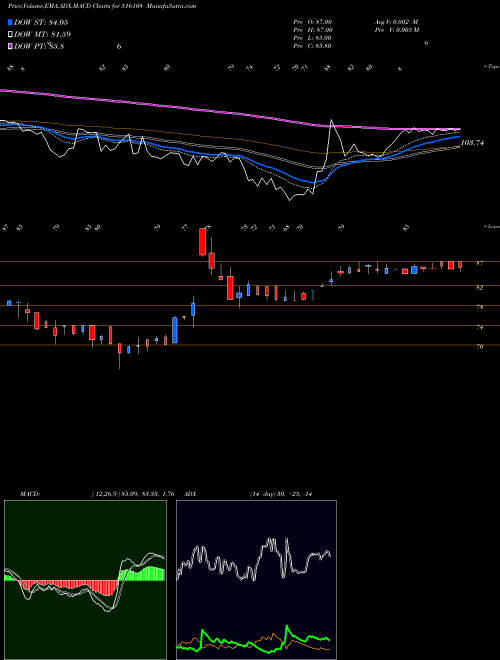Click the 87 price axis label

pos(479,263)
